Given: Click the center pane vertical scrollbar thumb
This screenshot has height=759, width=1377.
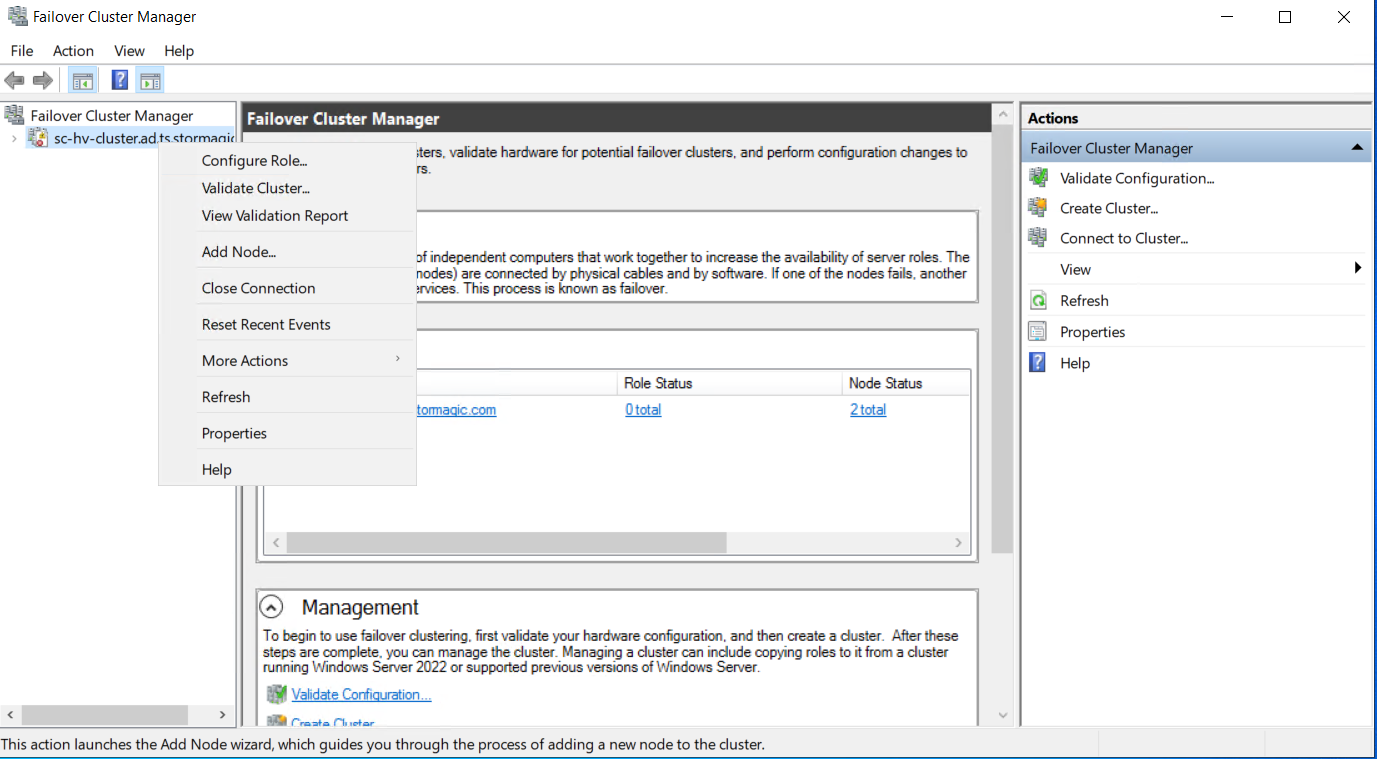Looking at the screenshot, I should tap(1003, 338).
